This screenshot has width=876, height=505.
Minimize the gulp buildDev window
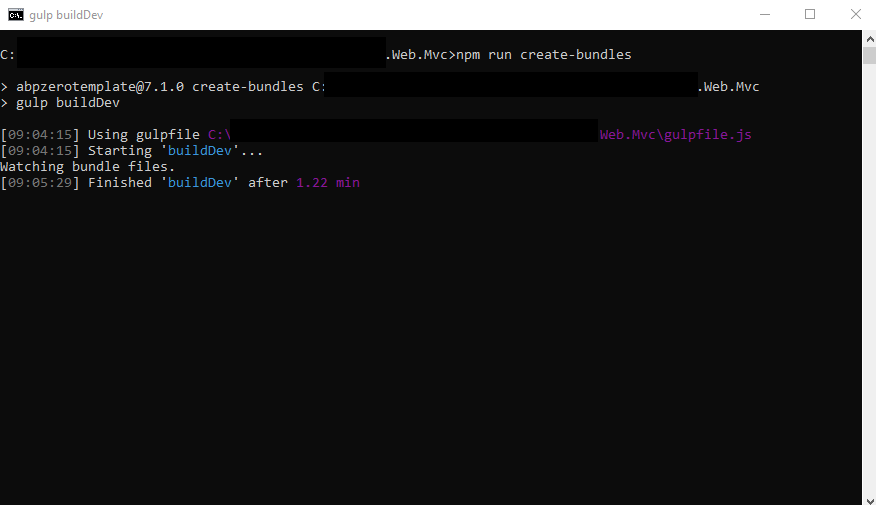click(x=765, y=15)
